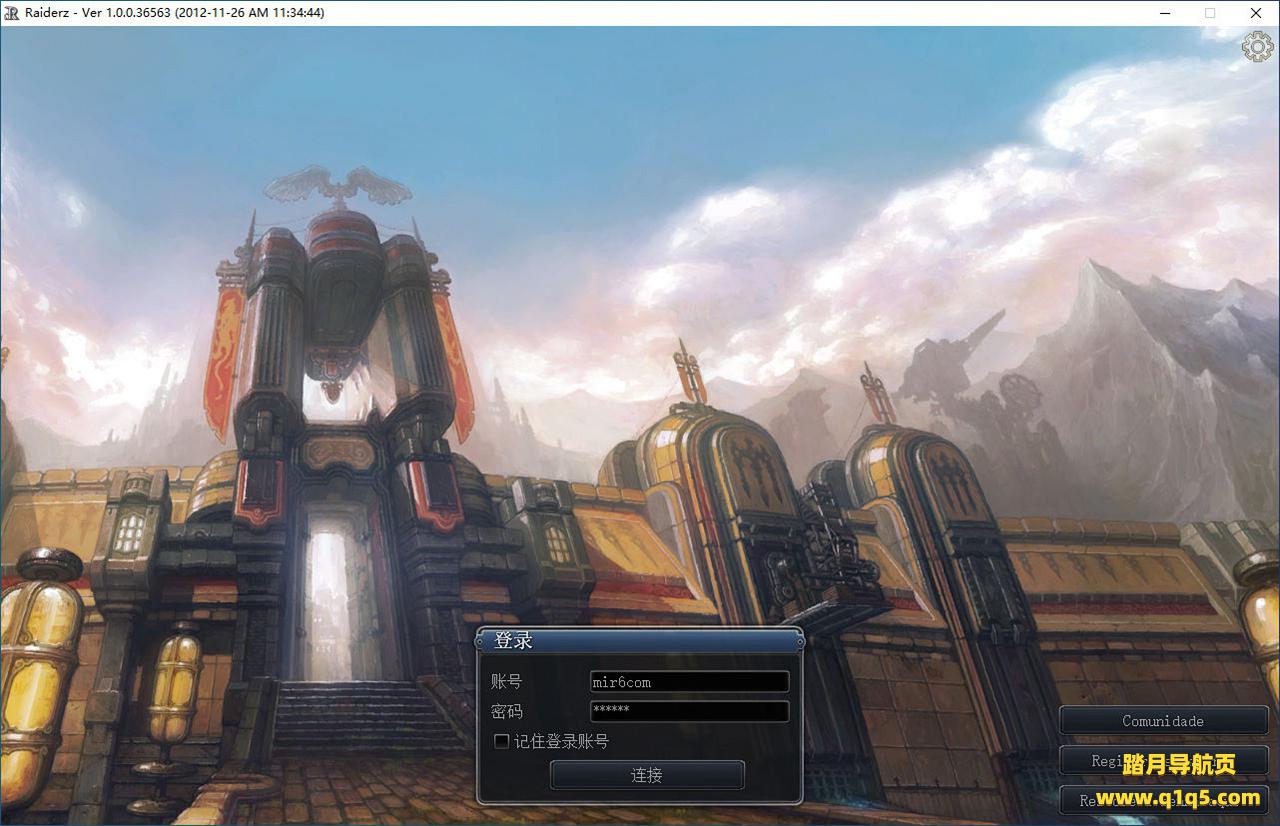
Task: Click into the 密码 password field
Action: point(689,711)
